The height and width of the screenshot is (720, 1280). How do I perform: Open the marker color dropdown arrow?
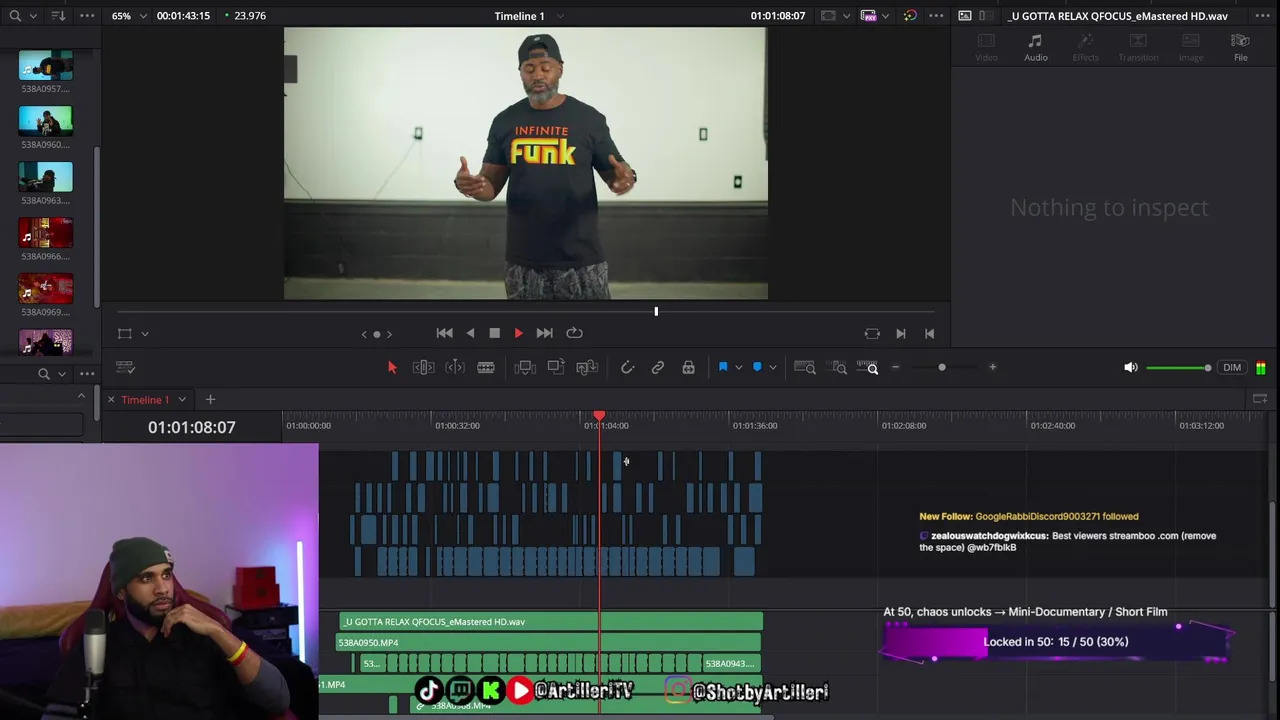[x=772, y=368]
